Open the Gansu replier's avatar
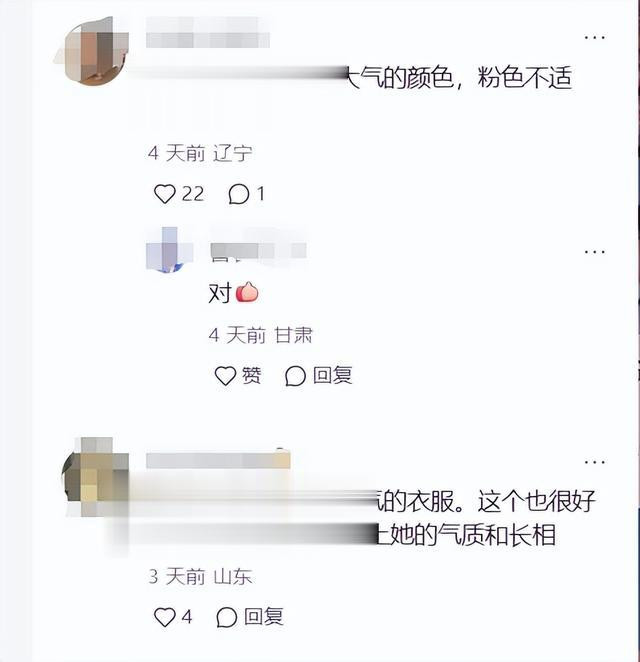 pos(169,250)
